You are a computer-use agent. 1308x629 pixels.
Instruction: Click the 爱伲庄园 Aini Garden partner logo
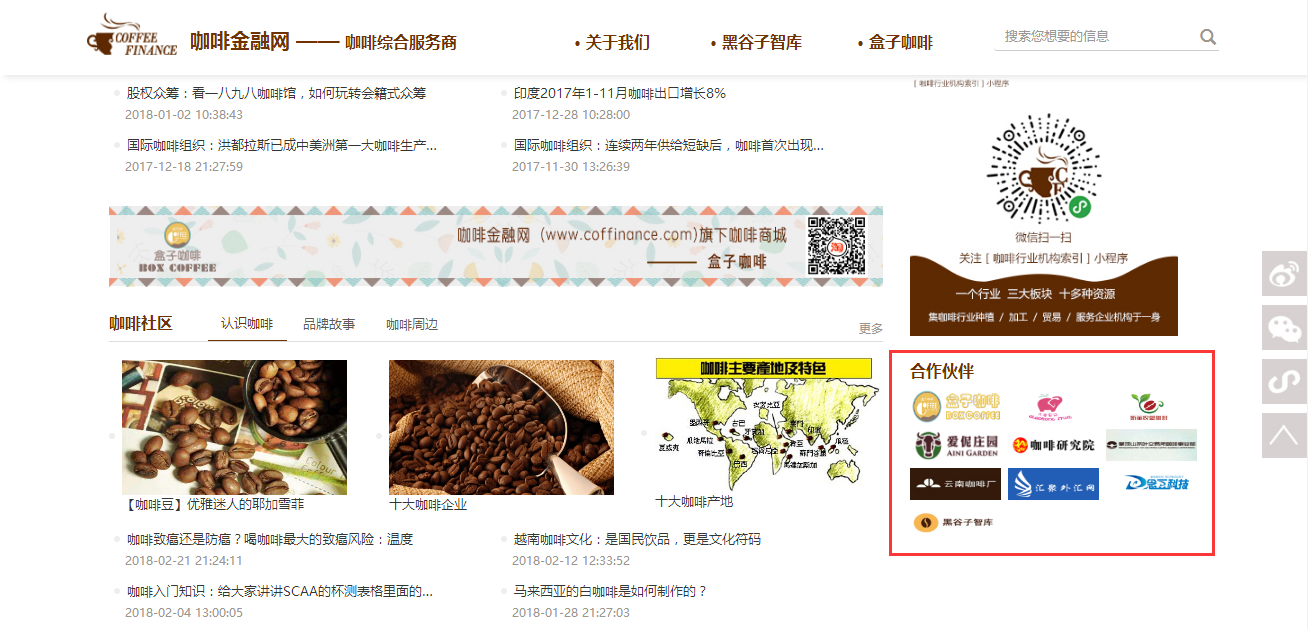[956, 445]
